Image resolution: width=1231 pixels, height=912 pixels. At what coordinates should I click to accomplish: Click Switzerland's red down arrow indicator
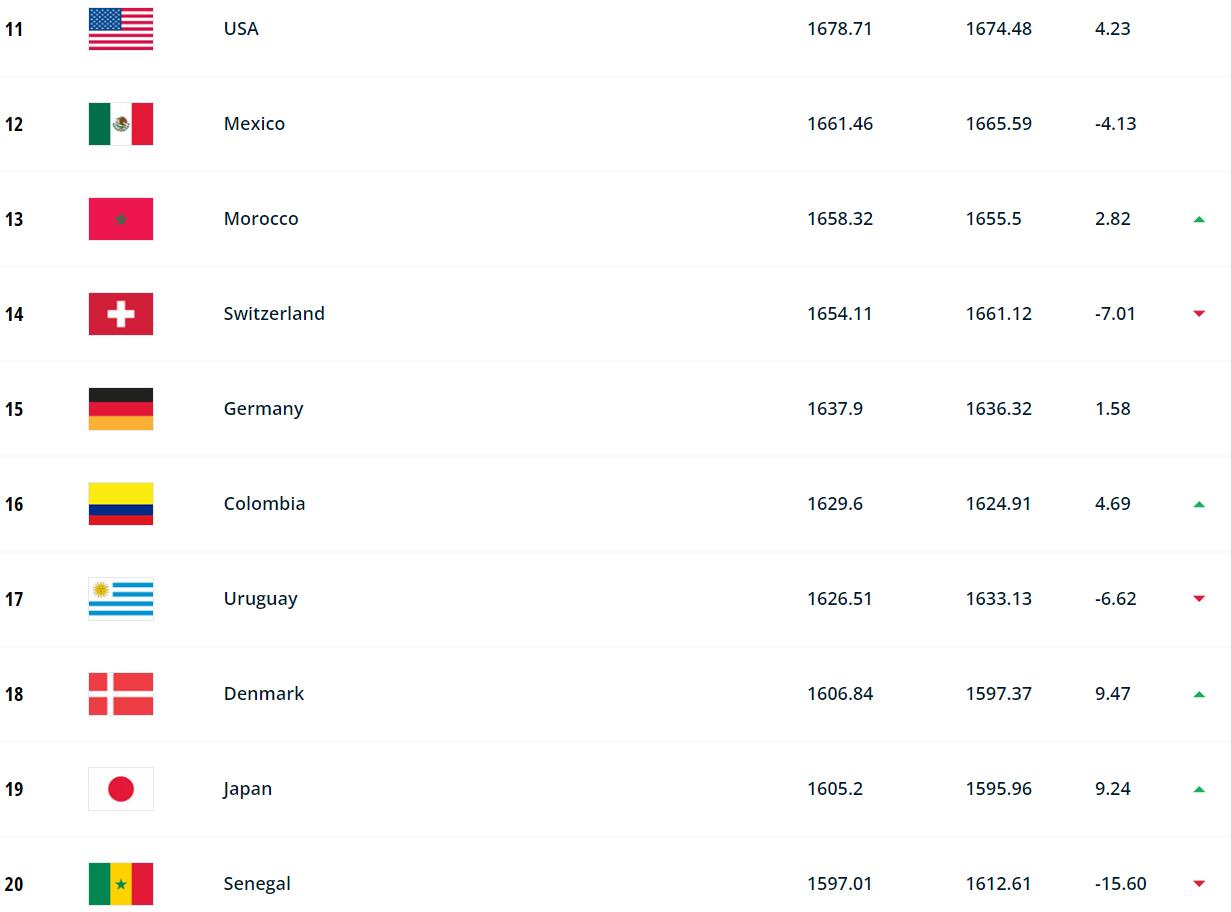click(x=1198, y=314)
